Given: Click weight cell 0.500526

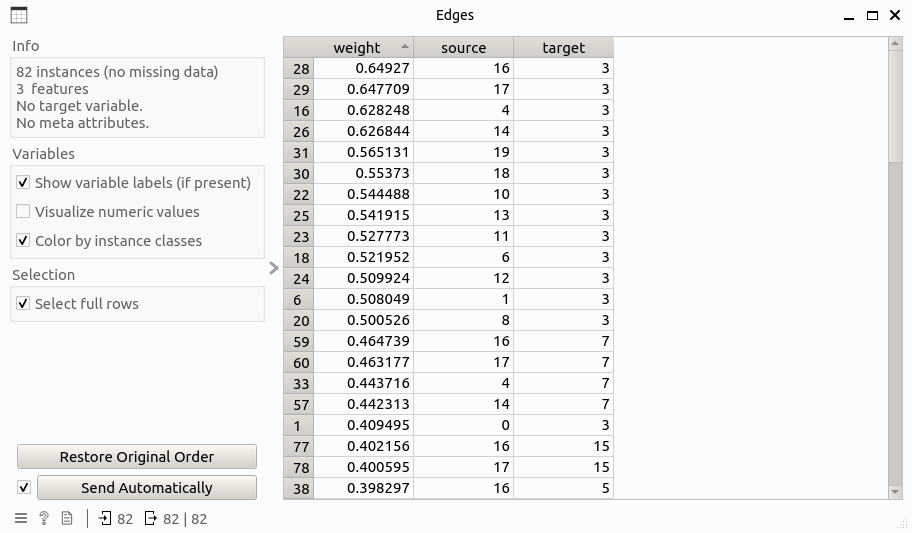Looking at the screenshot, I should [x=364, y=320].
